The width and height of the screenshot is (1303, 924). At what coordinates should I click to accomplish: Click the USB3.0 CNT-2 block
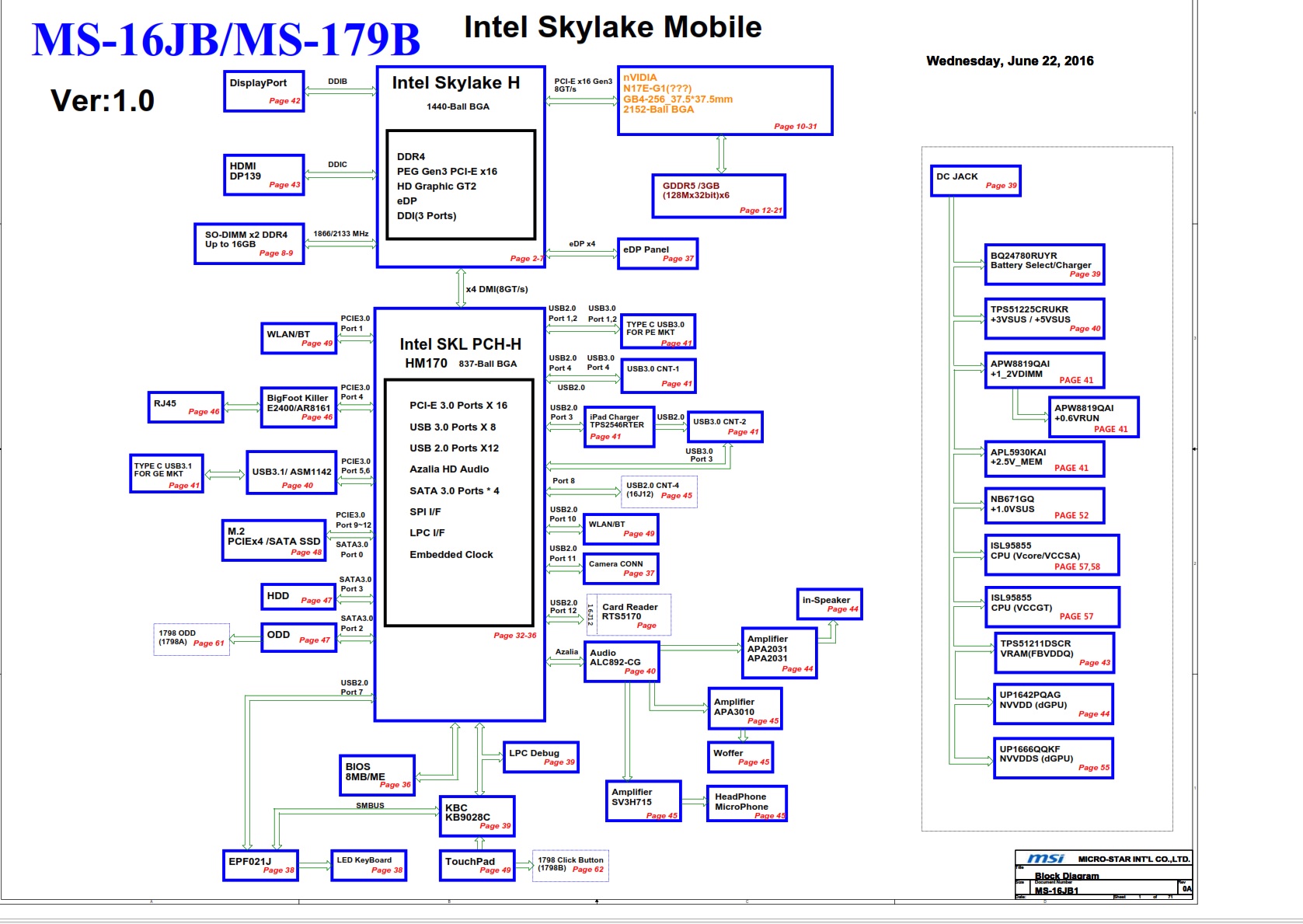coord(725,427)
